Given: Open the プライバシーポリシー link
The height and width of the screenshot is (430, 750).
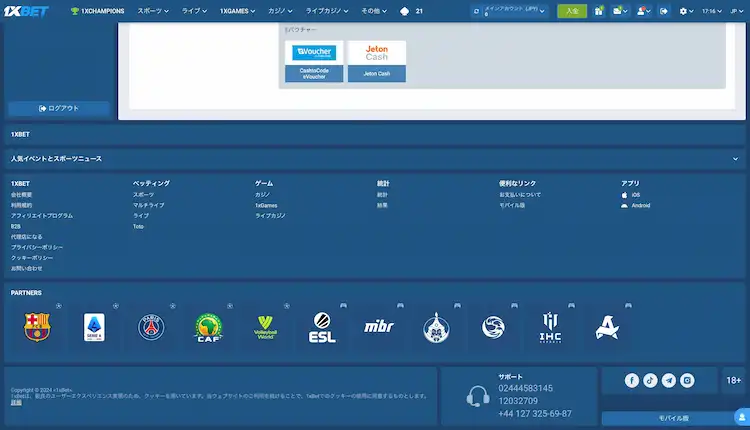Looking at the screenshot, I should click(37, 247).
